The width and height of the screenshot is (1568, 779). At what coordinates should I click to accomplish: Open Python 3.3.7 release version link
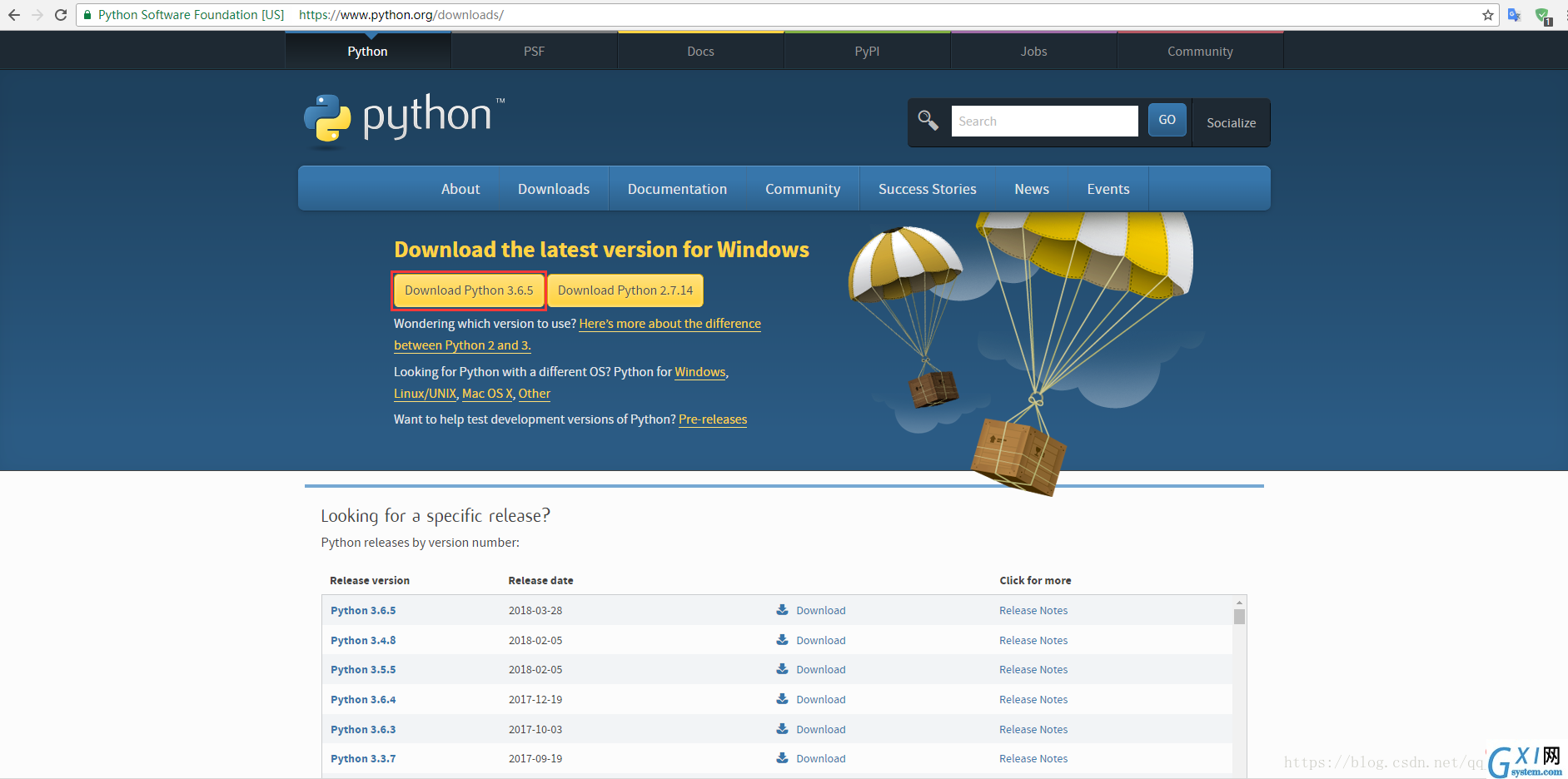pos(363,758)
